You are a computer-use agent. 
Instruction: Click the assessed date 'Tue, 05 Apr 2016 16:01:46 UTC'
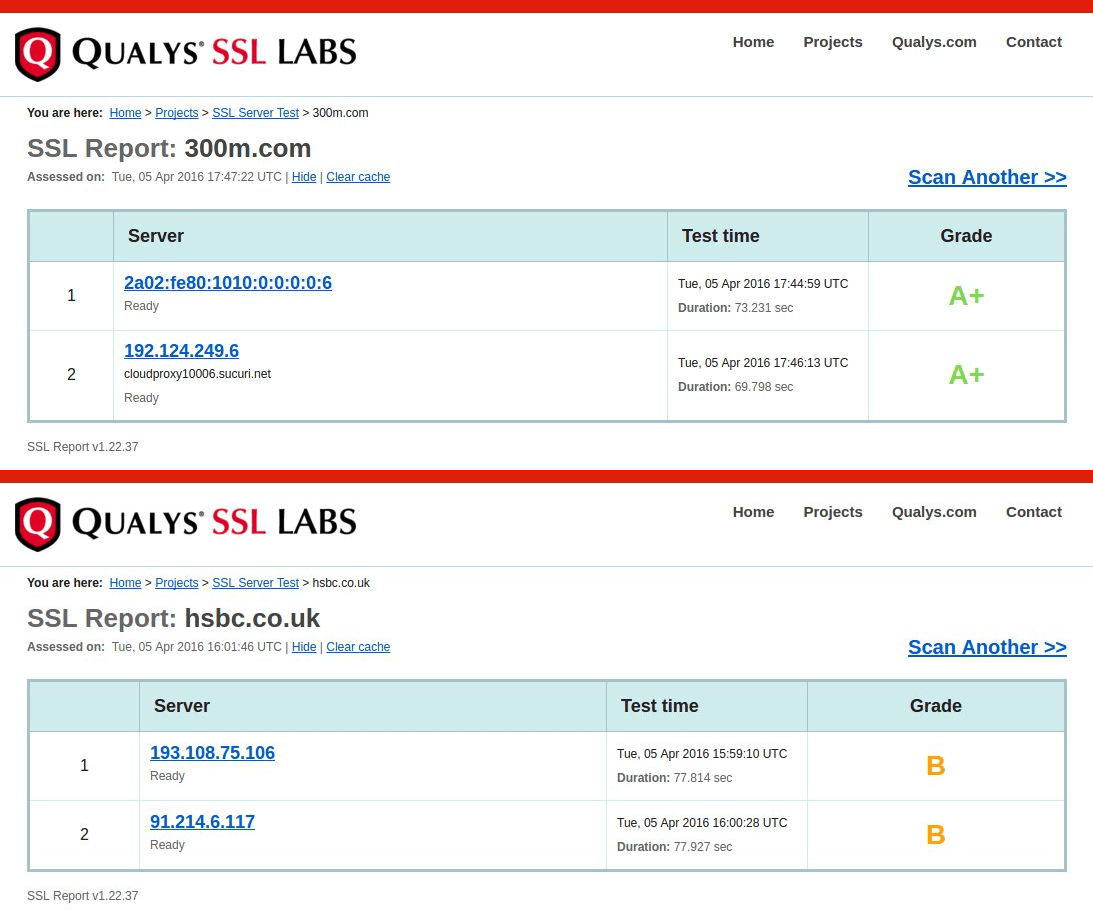[x=197, y=647]
